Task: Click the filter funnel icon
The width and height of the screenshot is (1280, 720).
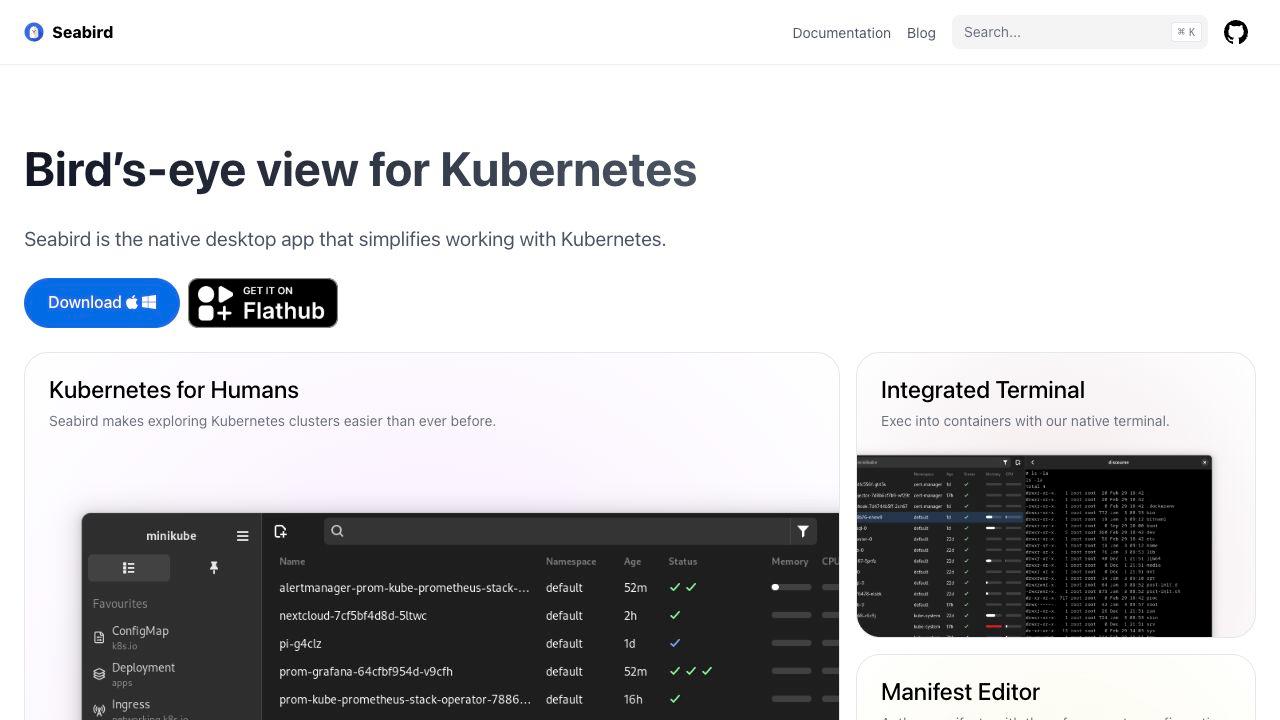Action: coord(803,531)
